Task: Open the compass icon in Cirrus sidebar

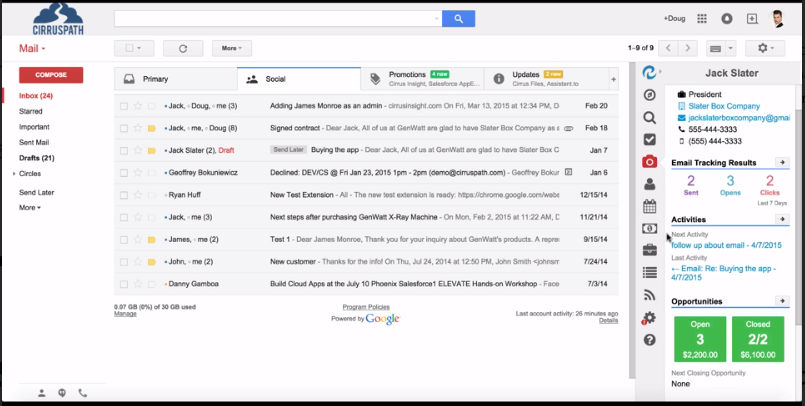Action: tap(649, 95)
